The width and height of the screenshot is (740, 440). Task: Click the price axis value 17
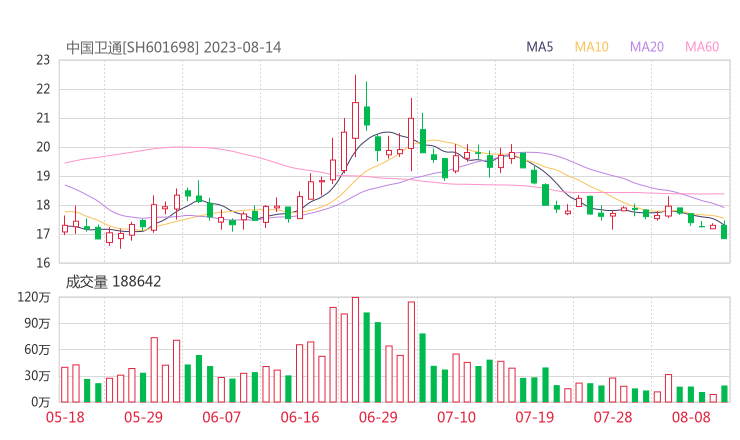click(43, 234)
